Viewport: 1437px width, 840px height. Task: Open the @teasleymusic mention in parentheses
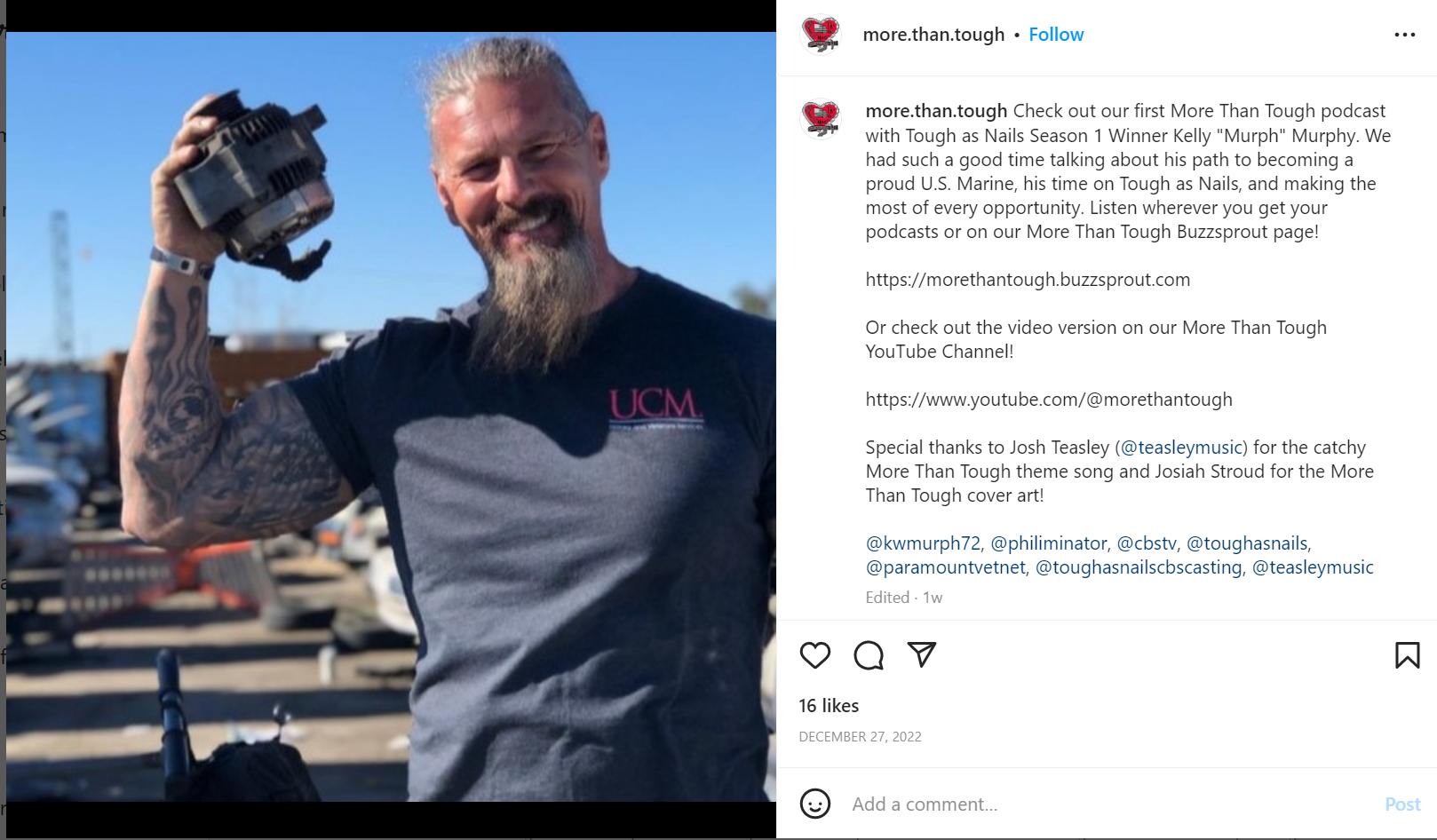point(1181,448)
